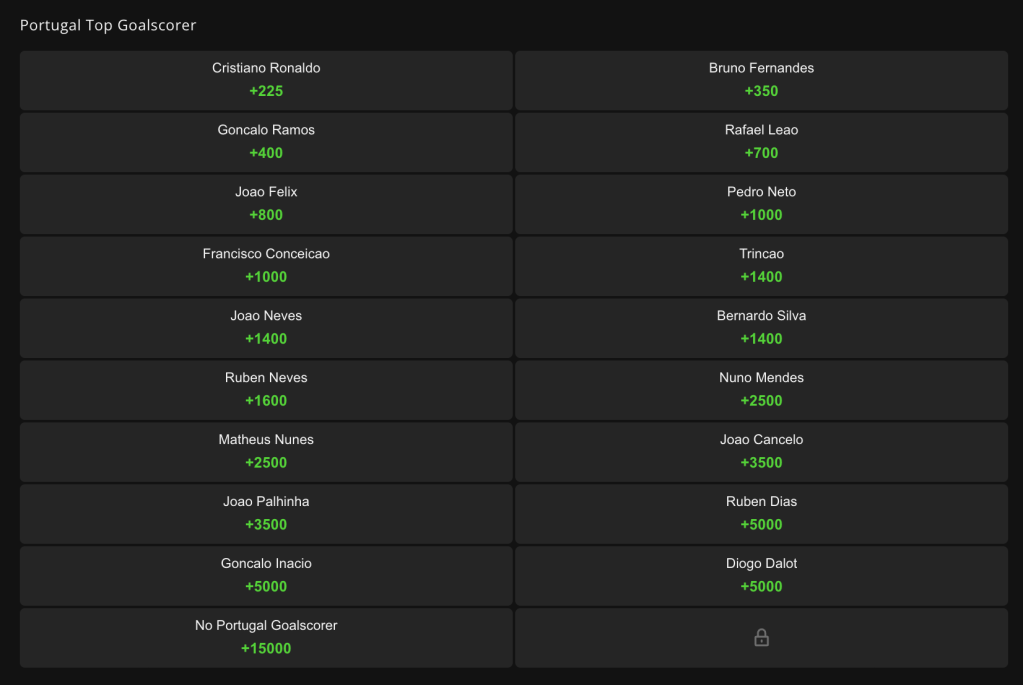Choose Ruben Dias at +5000
This screenshot has height=685, width=1023.
tap(761, 514)
